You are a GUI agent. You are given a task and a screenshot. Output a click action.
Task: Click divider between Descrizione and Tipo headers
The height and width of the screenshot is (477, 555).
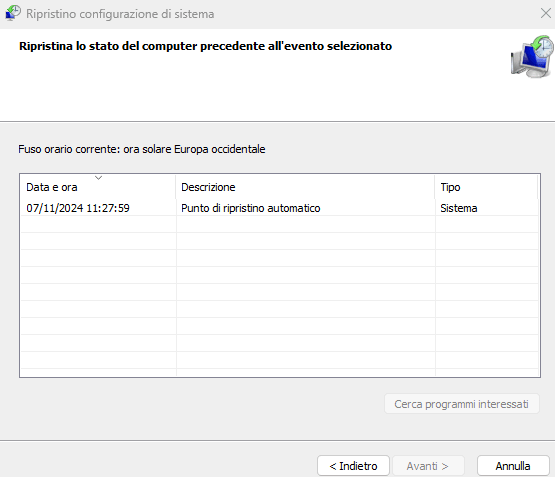(435, 187)
